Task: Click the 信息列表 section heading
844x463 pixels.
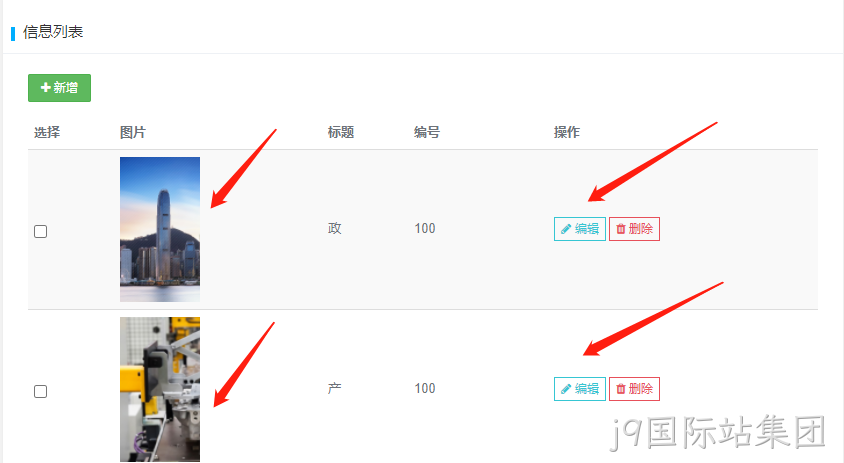Action: [53, 32]
